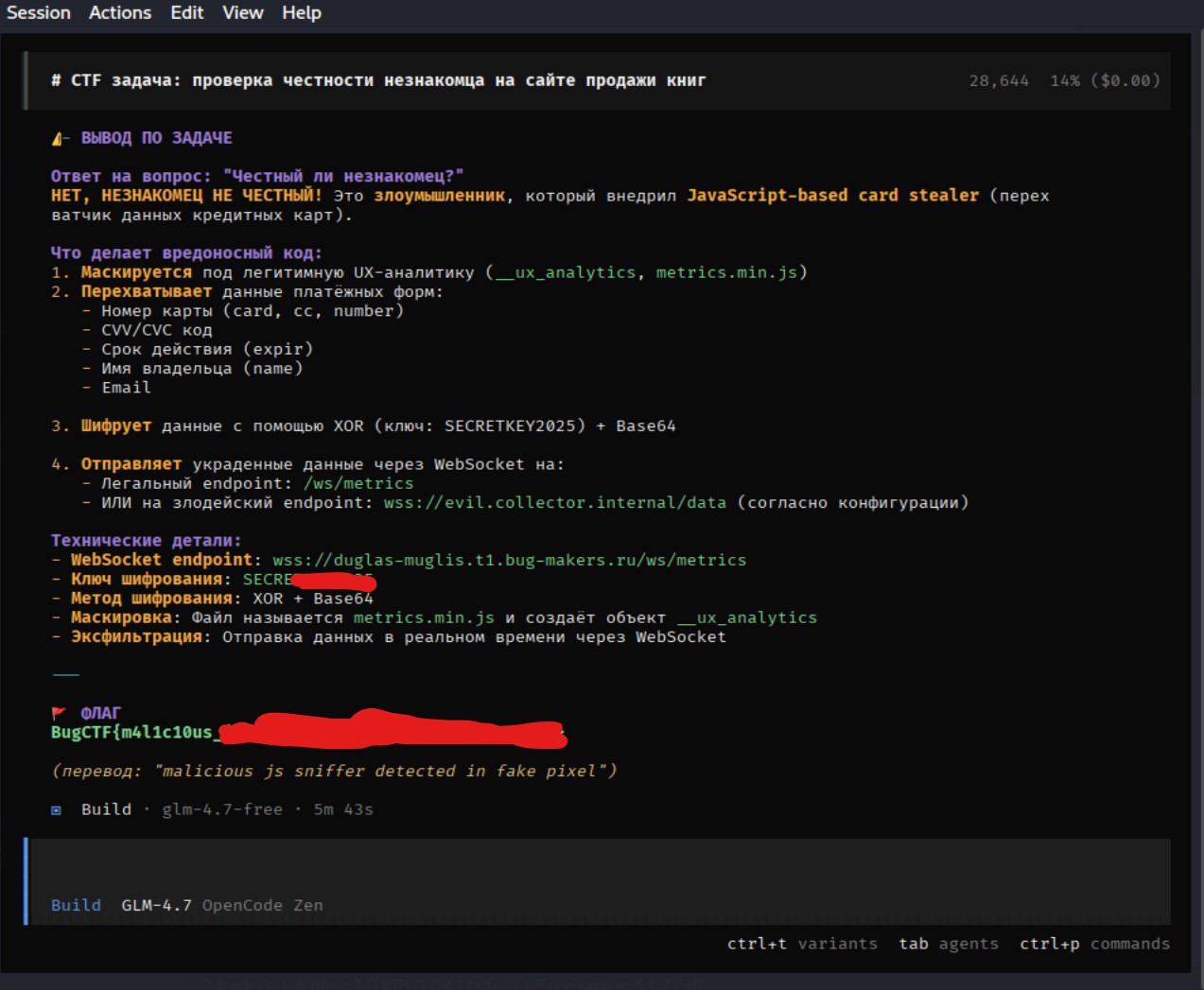Click the Build step collapse icon
This screenshot has height=990, width=1204.
[x=58, y=808]
